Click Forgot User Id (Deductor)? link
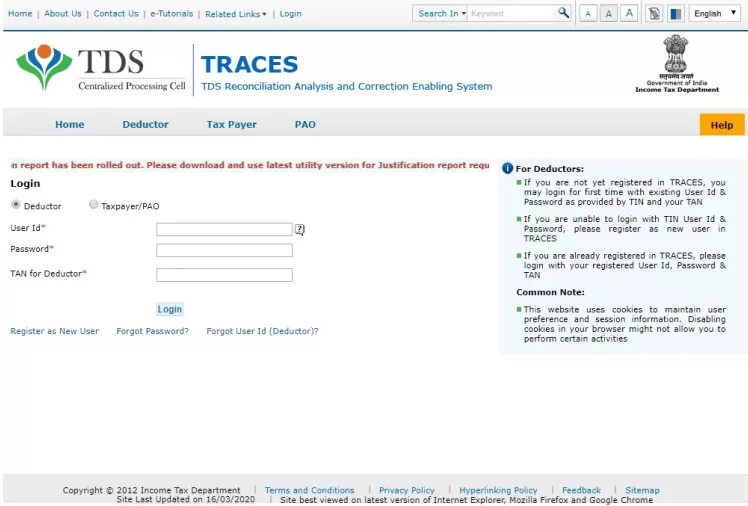The width and height of the screenshot is (748, 506). tap(262, 331)
